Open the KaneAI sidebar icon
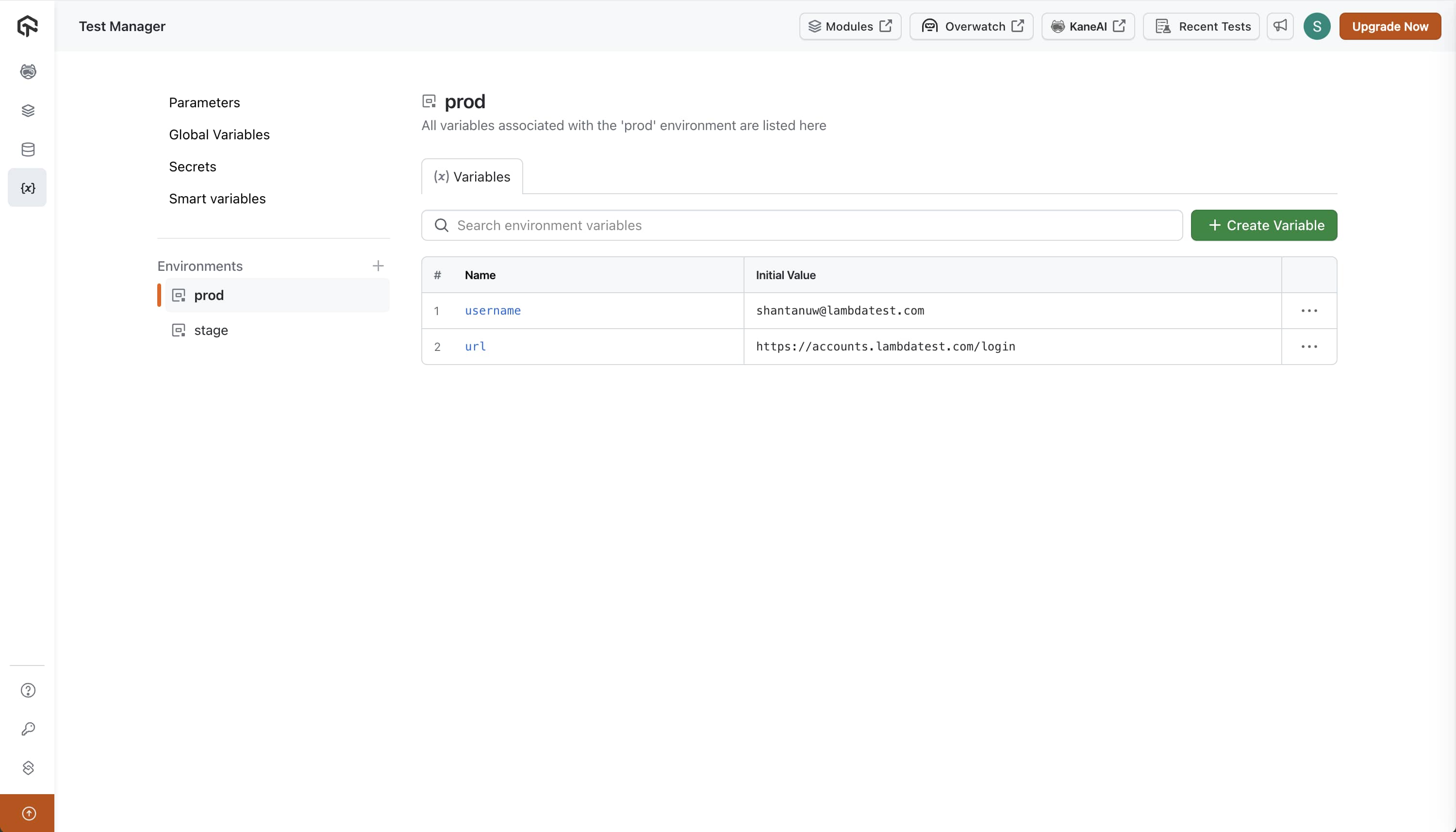 (28, 71)
